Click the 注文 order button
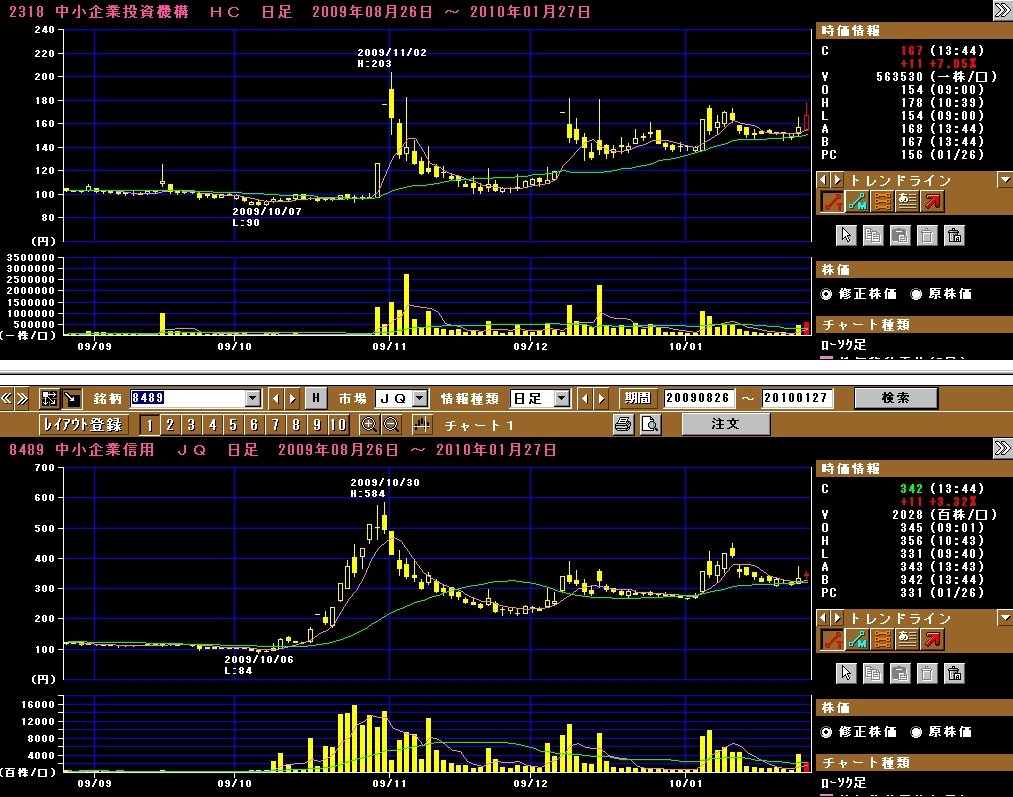Viewport: 1013px width, 797px height. click(x=725, y=424)
